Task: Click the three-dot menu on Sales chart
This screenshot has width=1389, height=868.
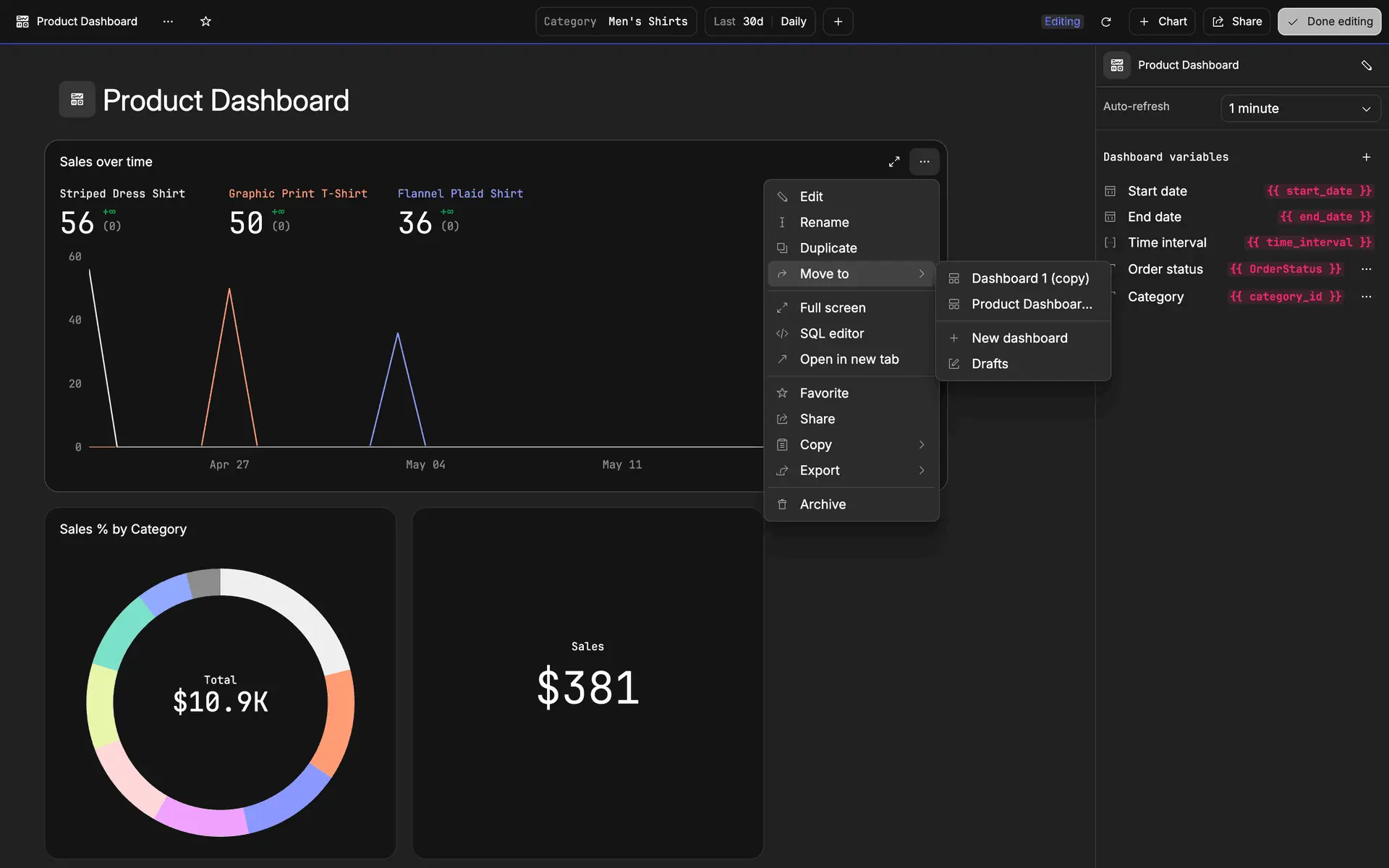Action: tap(924, 162)
